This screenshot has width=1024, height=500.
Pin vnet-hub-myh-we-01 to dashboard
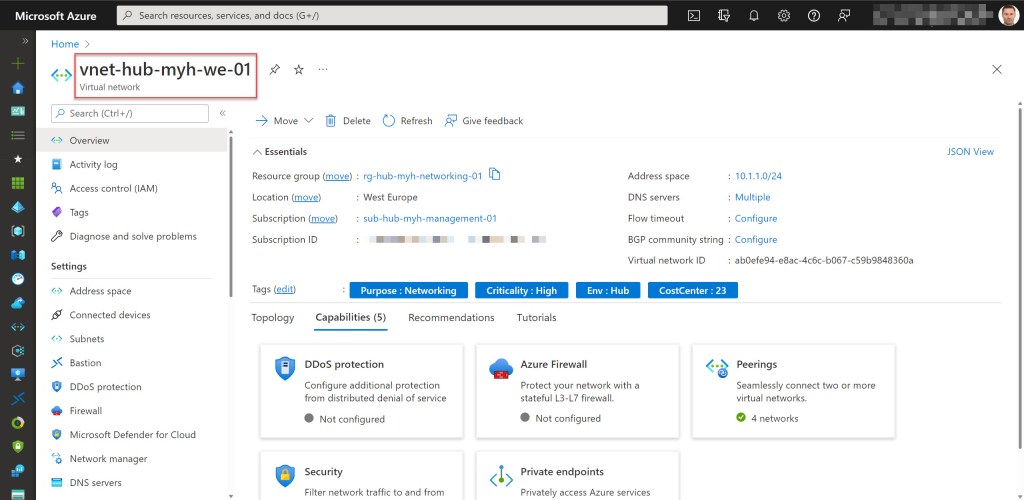(275, 69)
